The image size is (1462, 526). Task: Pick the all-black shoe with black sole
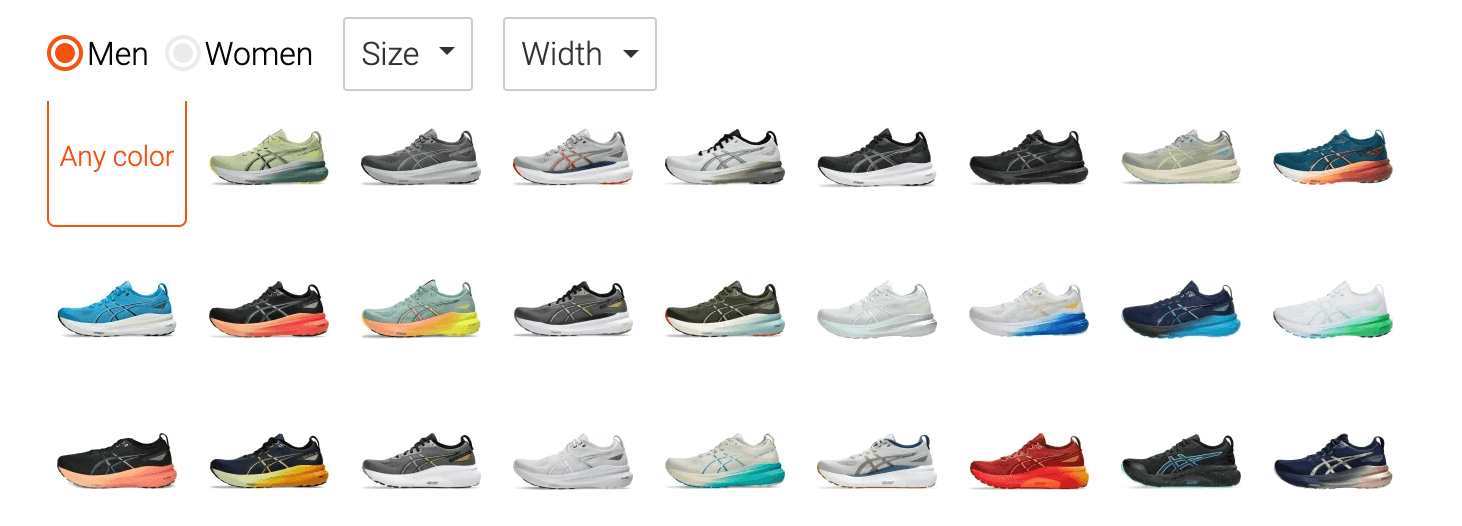1029,157
